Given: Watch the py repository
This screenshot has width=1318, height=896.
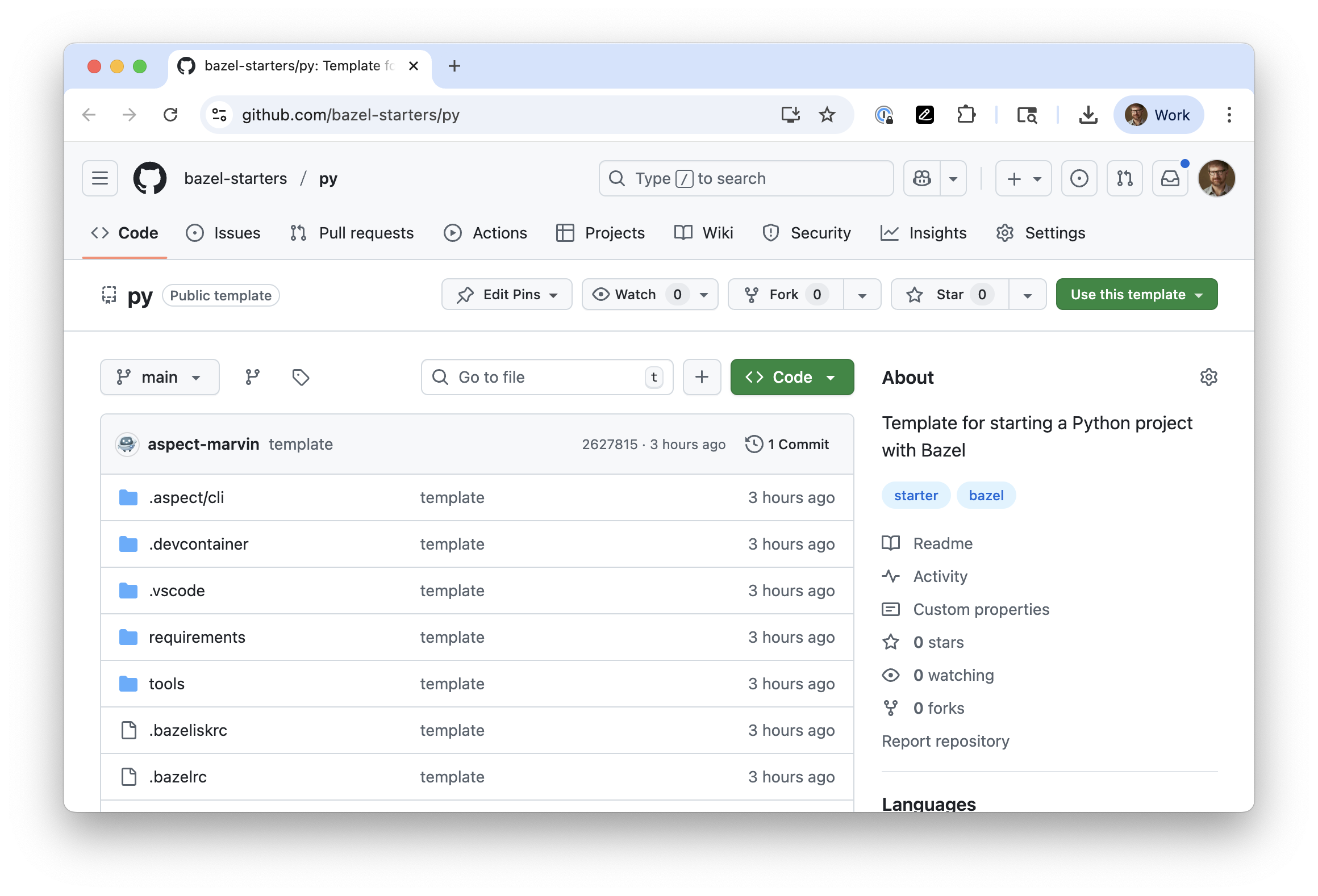Looking at the screenshot, I should tap(650, 294).
